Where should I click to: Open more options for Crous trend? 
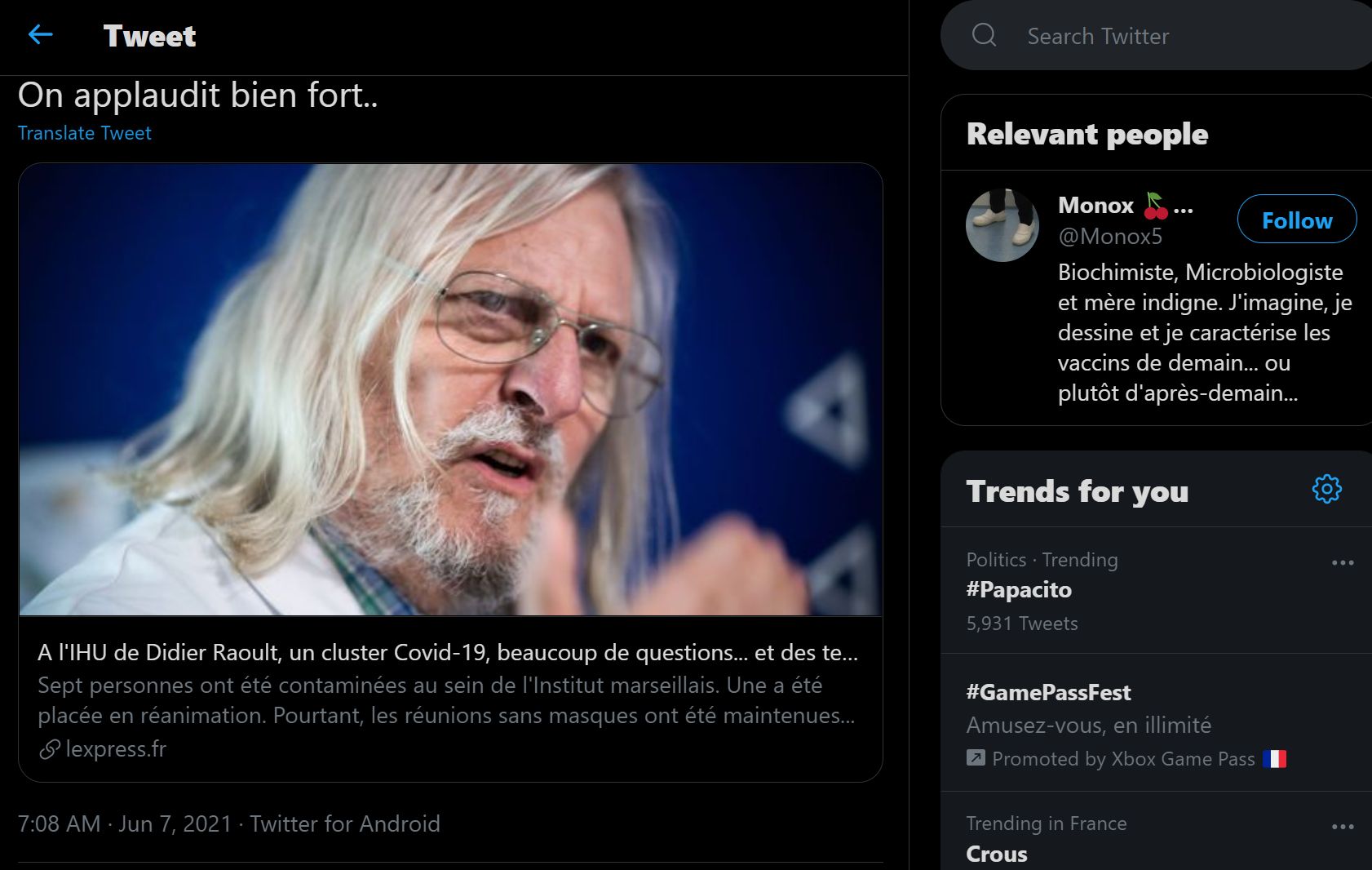pyautogui.click(x=1343, y=826)
